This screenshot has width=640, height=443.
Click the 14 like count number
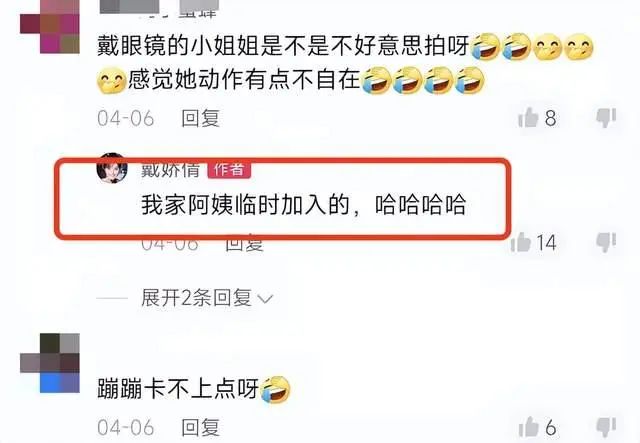[x=546, y=243]
